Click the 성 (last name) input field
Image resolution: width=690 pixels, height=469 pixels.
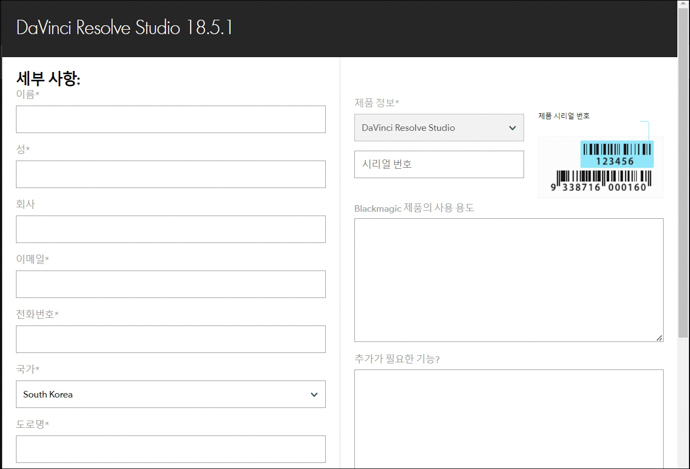(171, 174)
